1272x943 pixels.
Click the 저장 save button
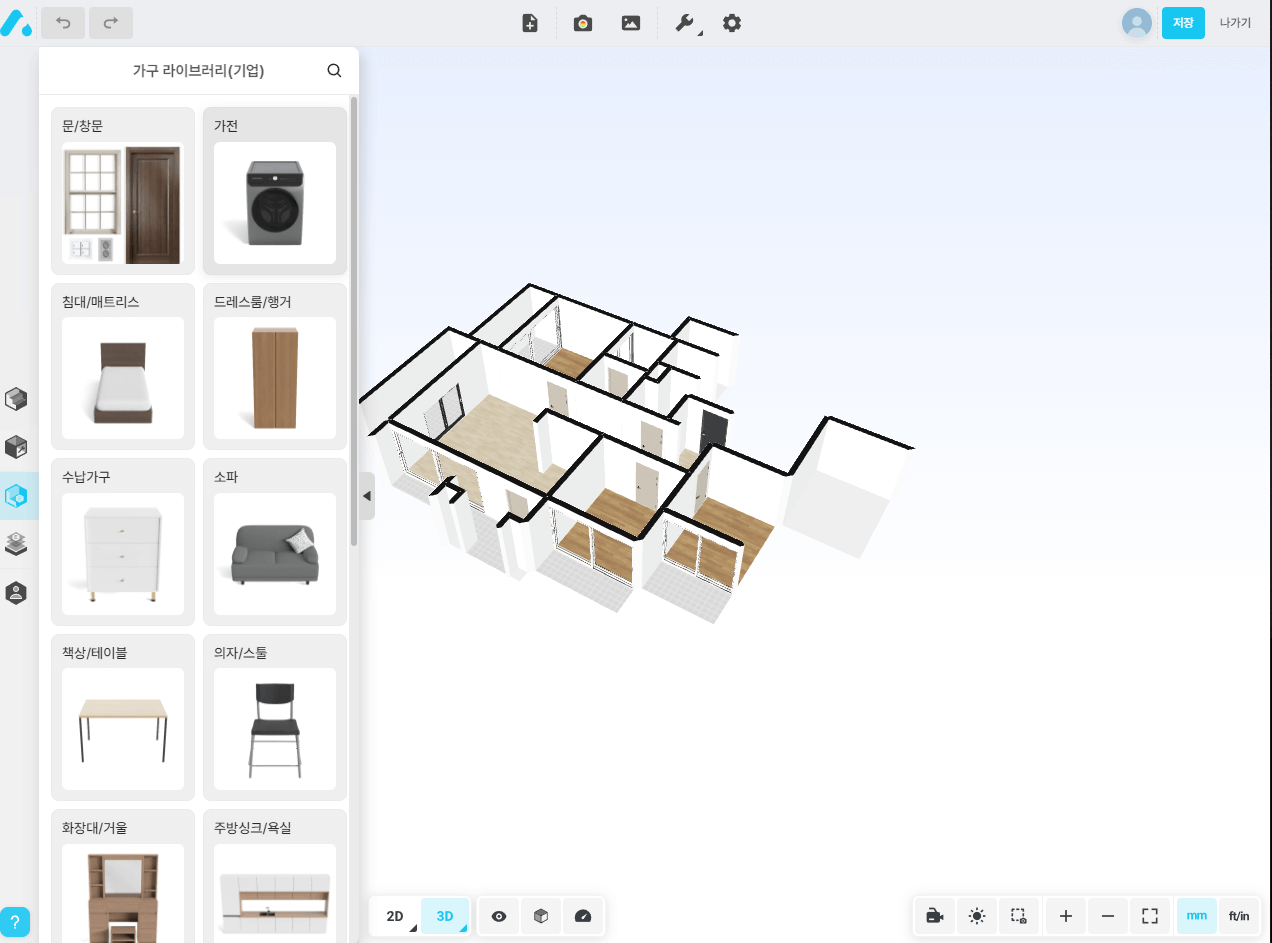(1183, 22)
